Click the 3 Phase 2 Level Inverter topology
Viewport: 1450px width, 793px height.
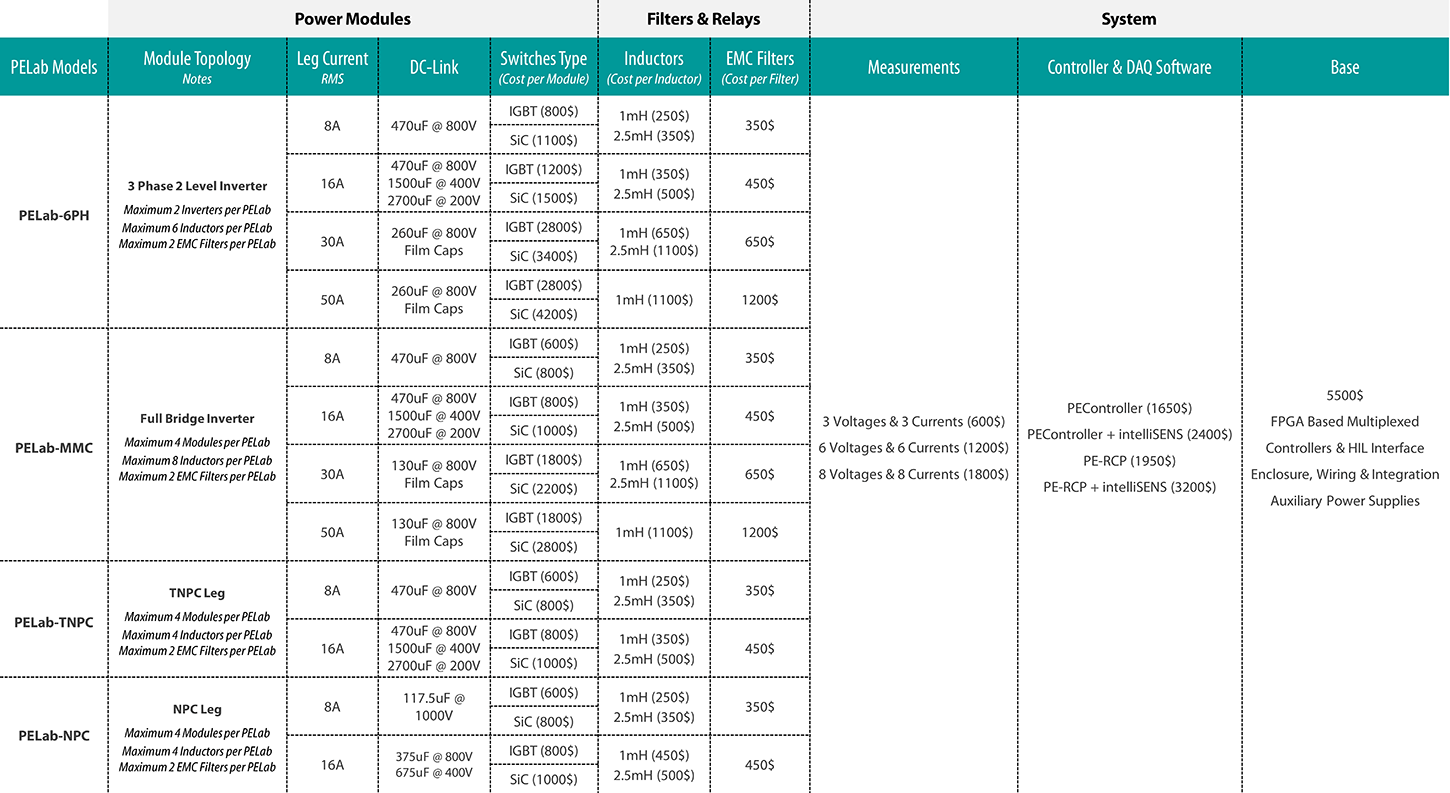[x=197, y=186]
